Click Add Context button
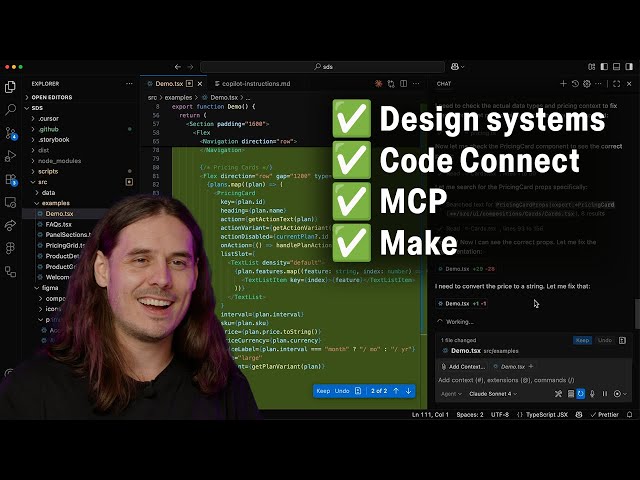 click(463, 367)
